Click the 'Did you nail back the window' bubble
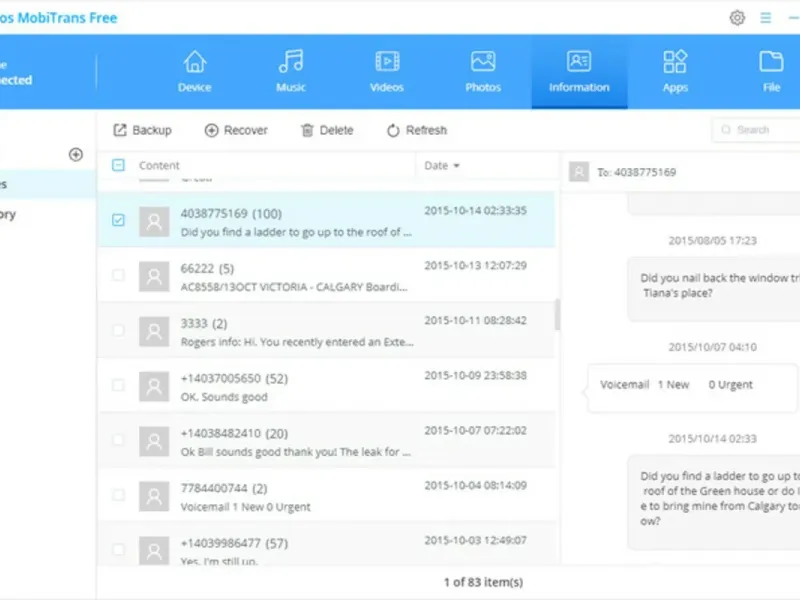The image size is (800, 600). 713,289
